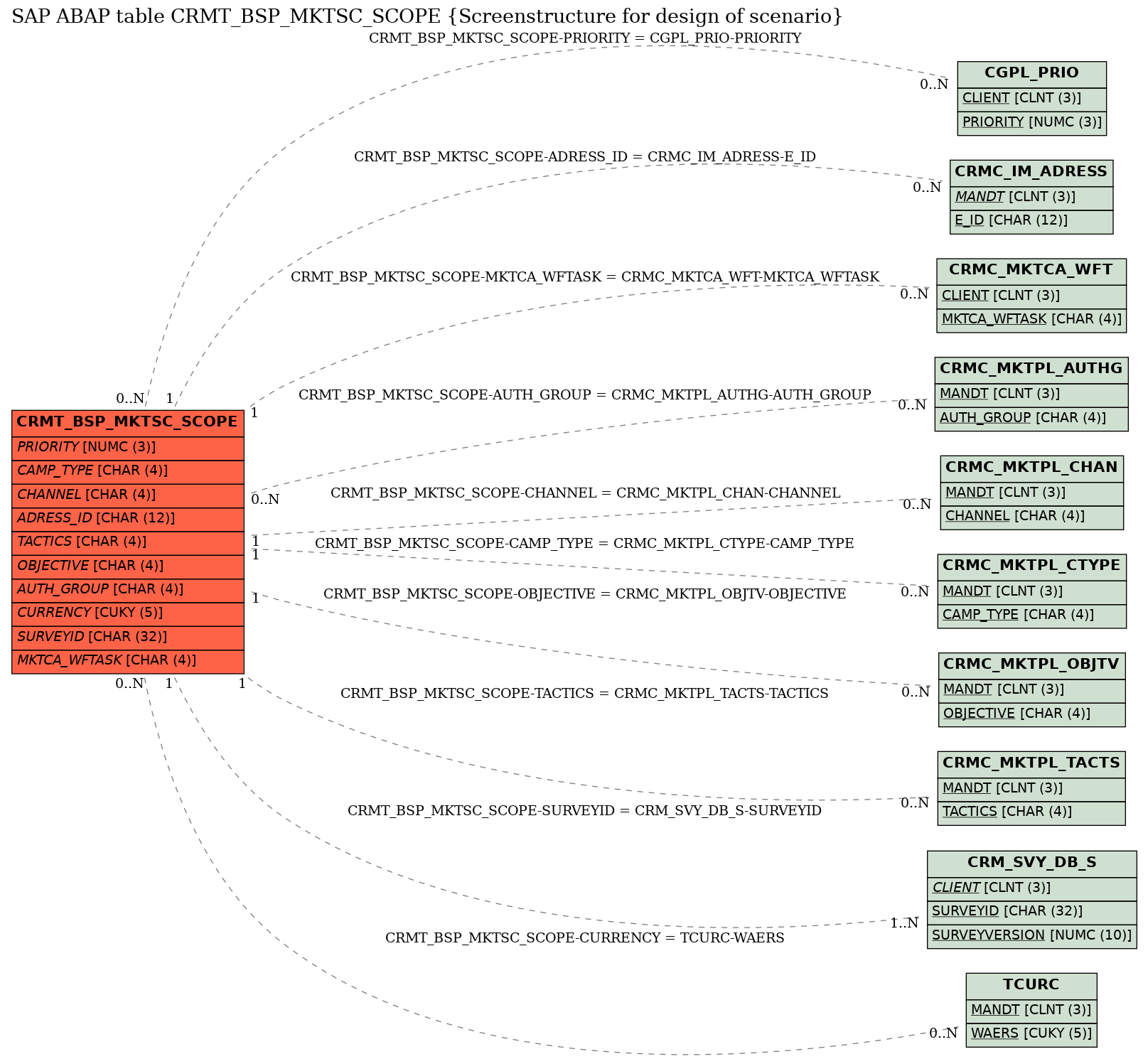Click CLIENT [CLNT (3)] in CRMC_MKTCA_WFT

pos(1031,296)
